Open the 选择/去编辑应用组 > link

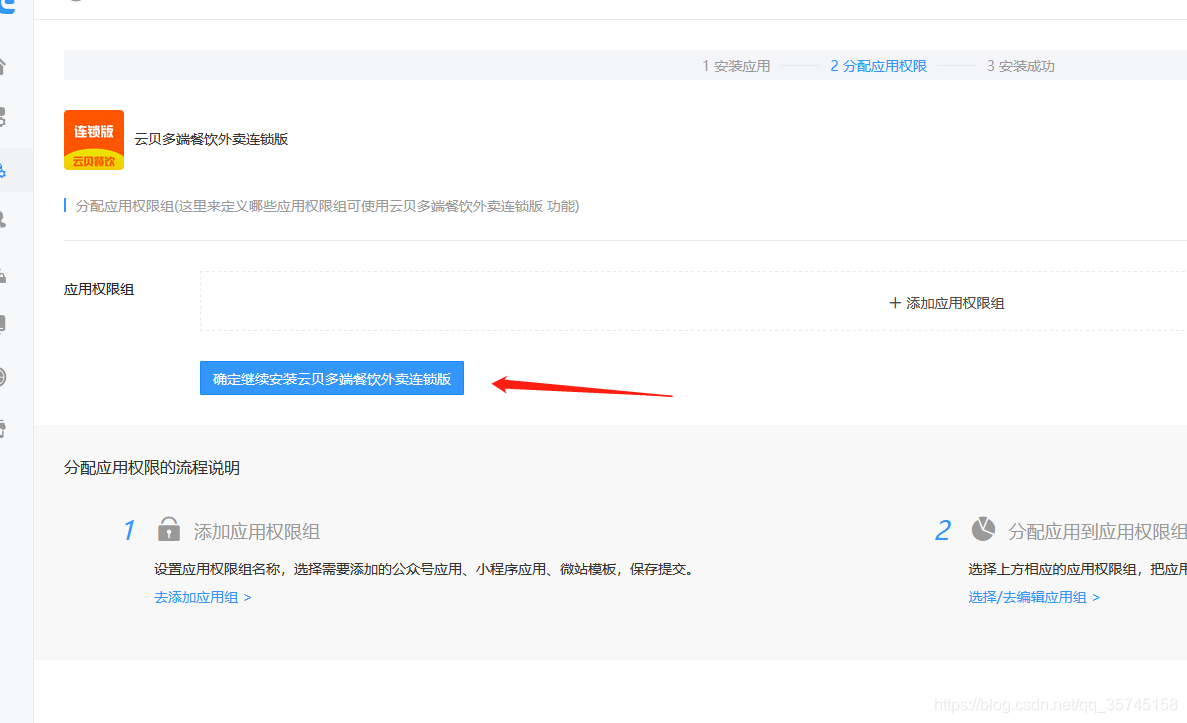[x=1034, y=597]
